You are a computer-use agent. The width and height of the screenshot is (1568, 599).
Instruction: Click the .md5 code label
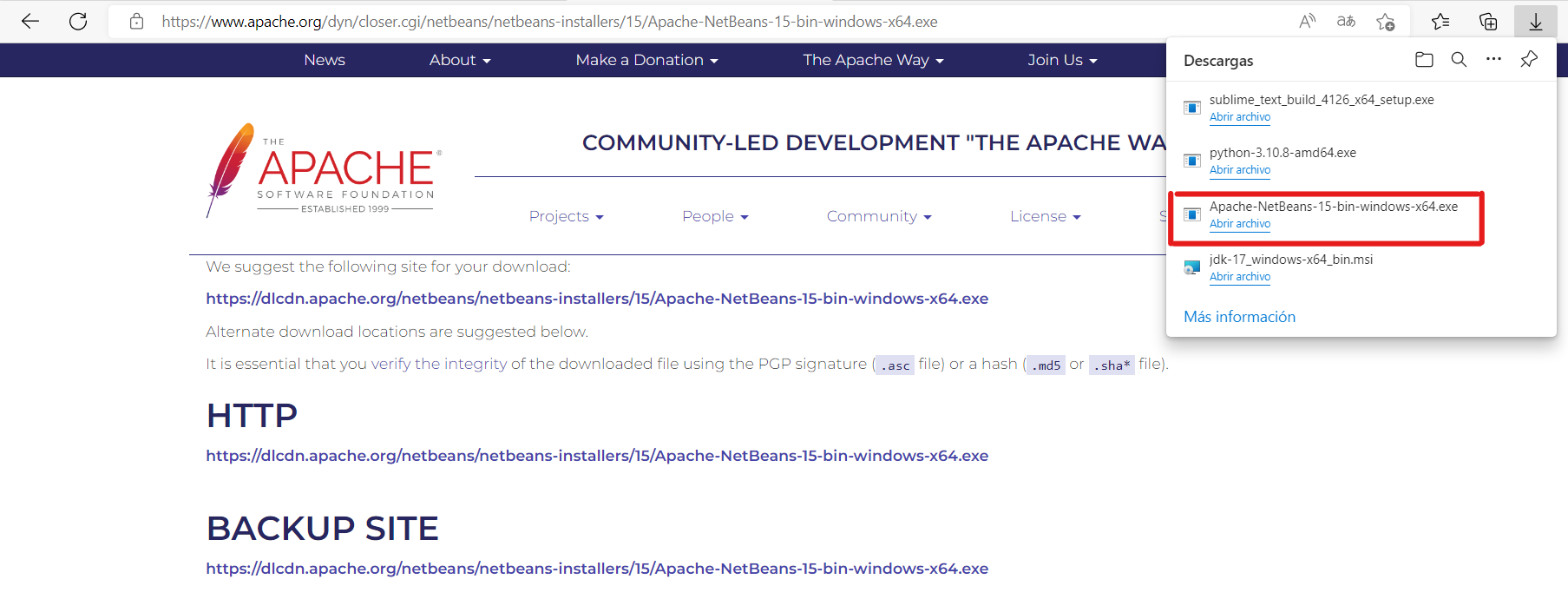coord(1046,365)
